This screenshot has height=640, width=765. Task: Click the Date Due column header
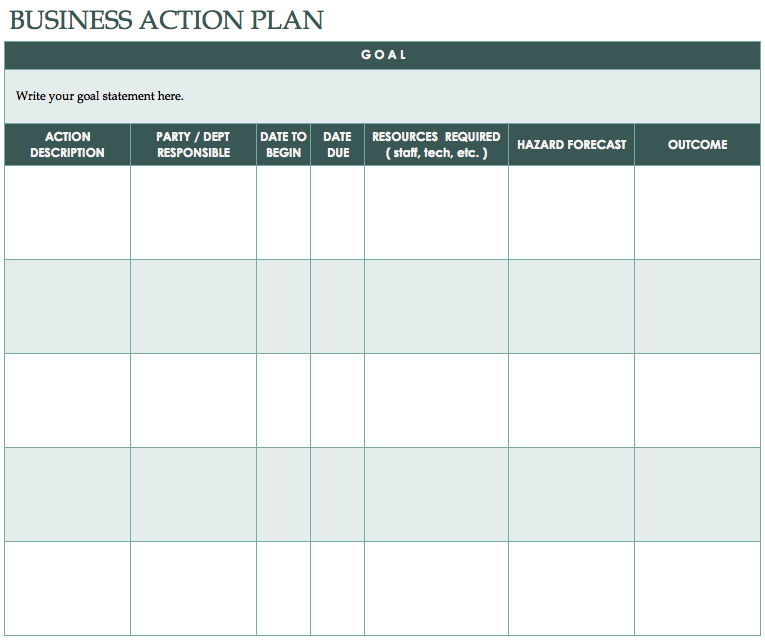[x=337, y=145]
